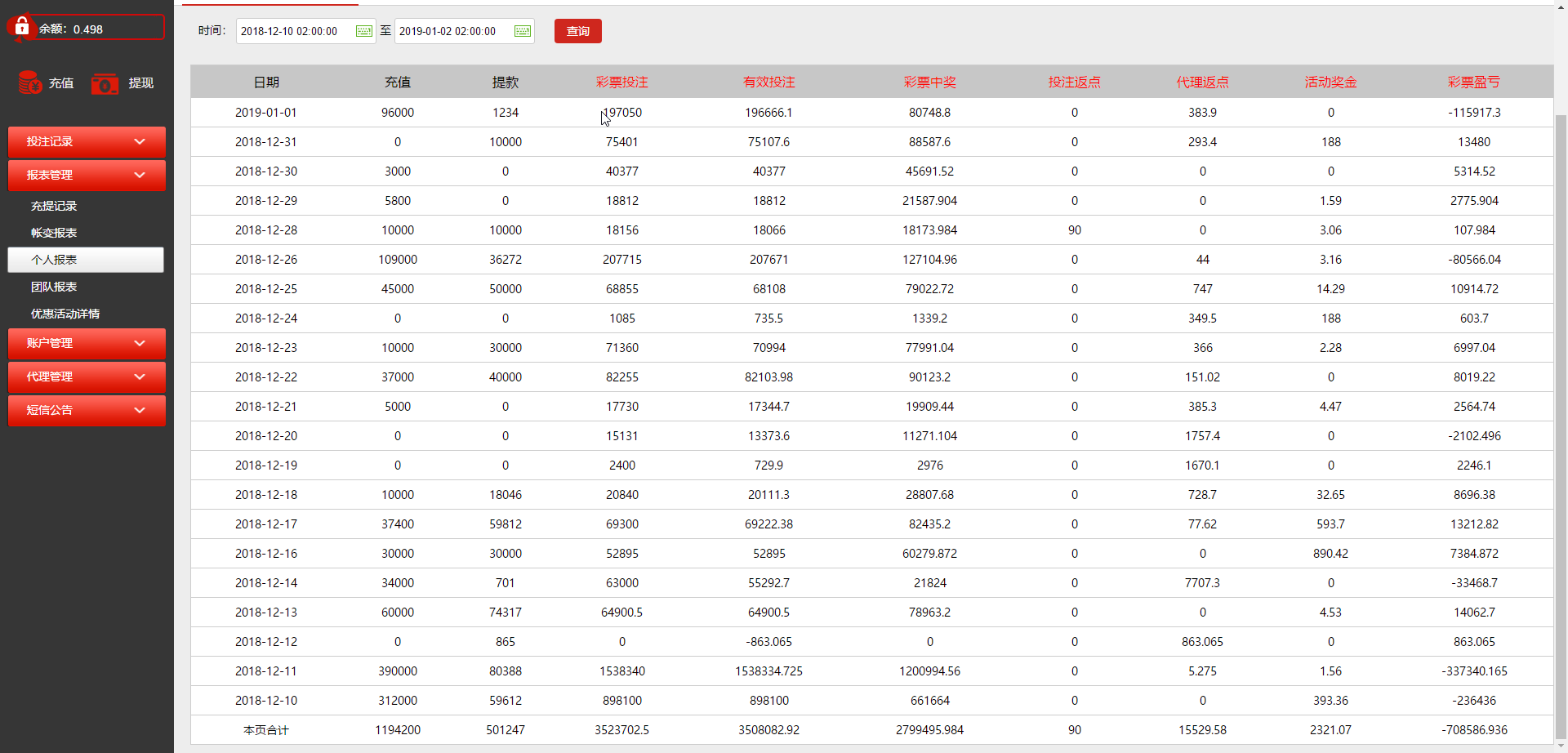Open the end date calendar picker icon

tap(522, 31)
